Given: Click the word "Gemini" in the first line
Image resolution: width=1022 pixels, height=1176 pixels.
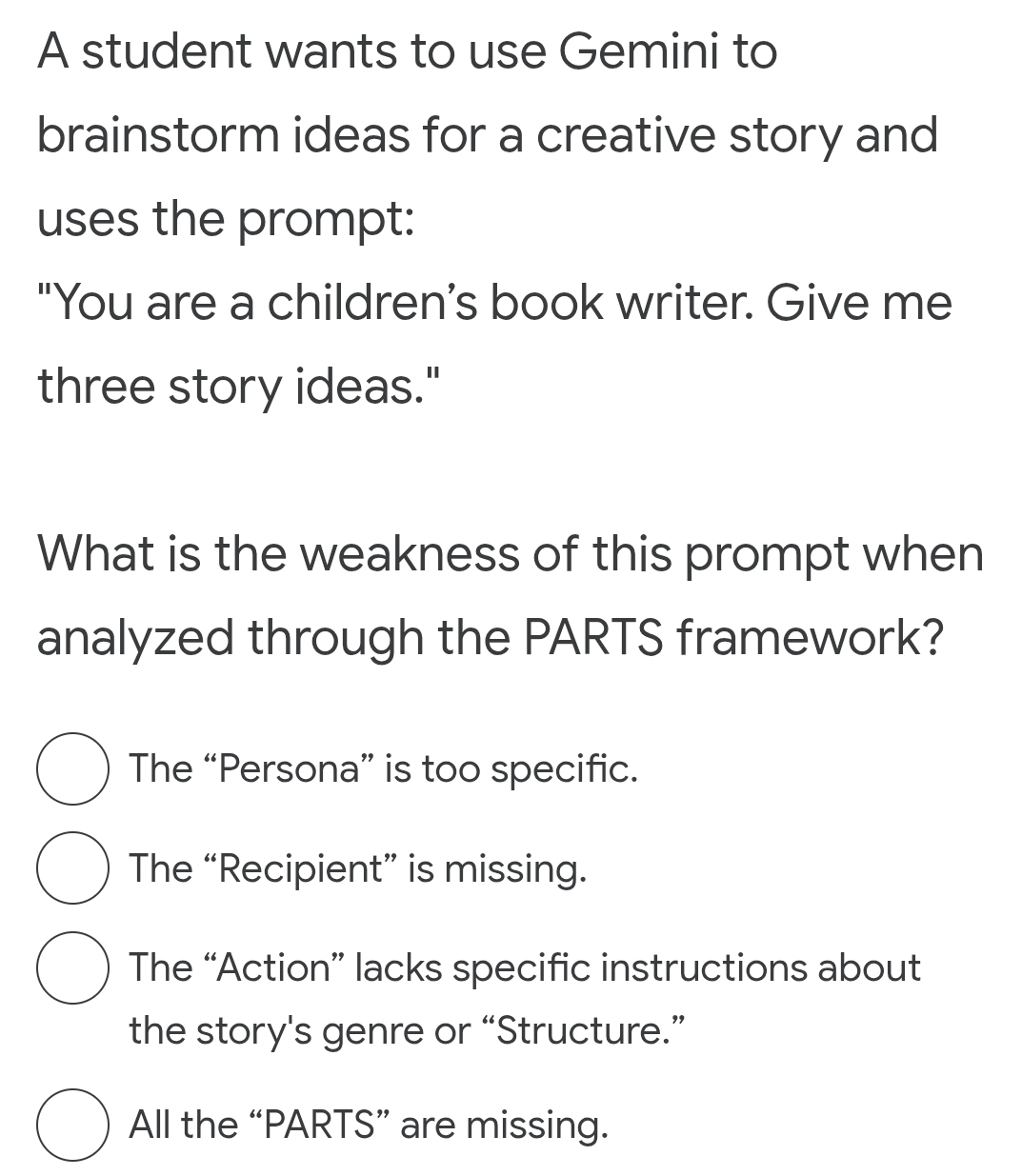Looking at the screenshot, I should point(637,51).
